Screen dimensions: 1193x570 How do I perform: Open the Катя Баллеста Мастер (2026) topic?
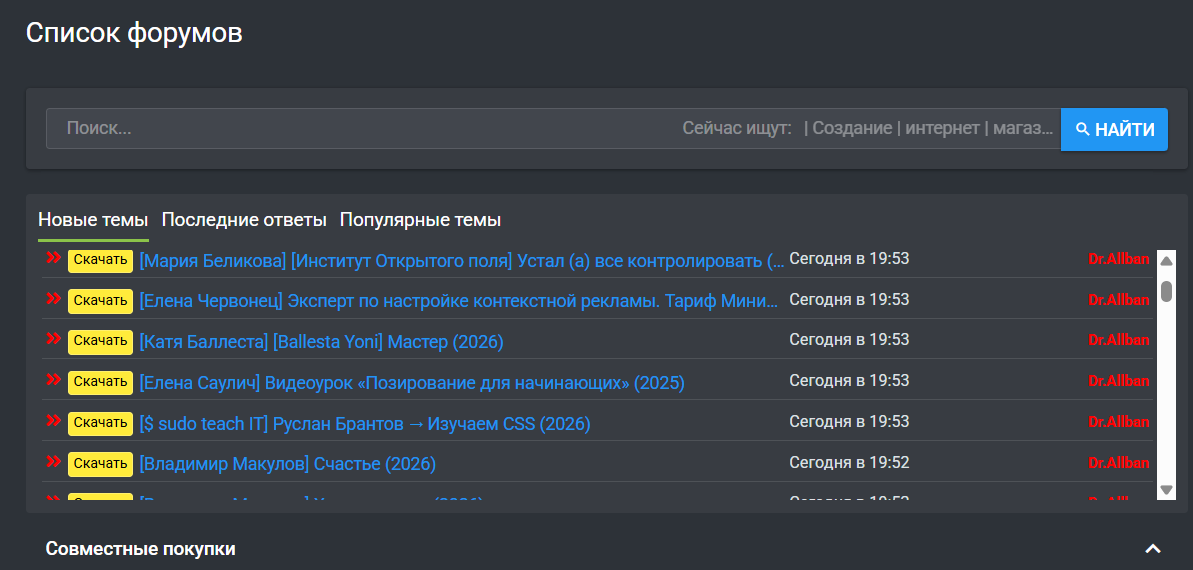point(321,342)
